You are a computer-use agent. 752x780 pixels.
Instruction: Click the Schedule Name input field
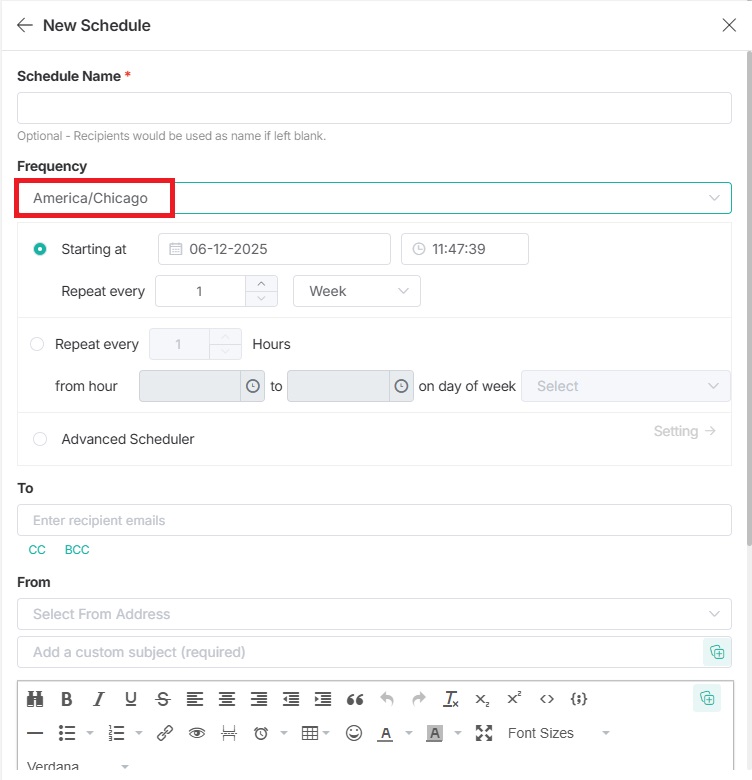[374, 108]
